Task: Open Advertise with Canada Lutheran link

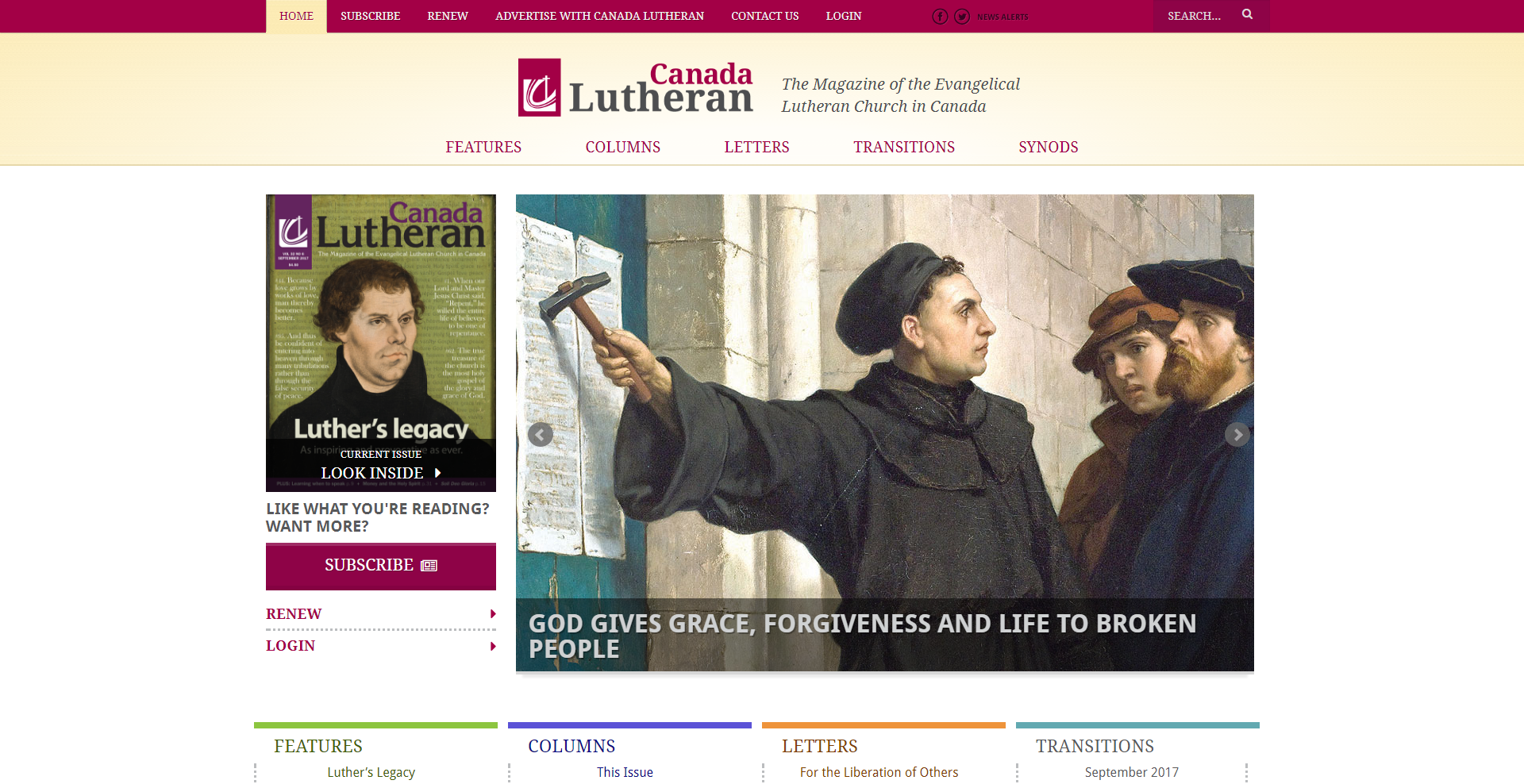Action: 599,16
